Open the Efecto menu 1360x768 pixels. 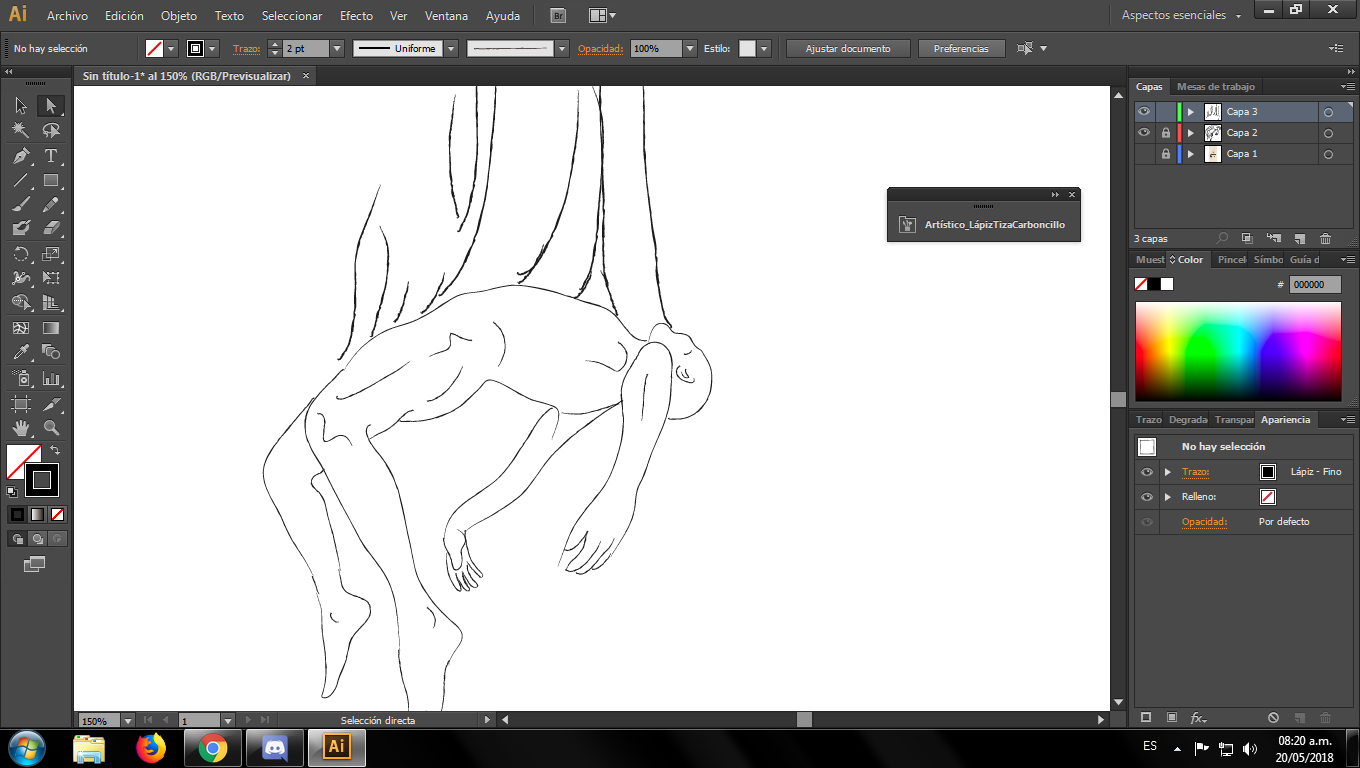pyautogui.click(x=356, y=16)
